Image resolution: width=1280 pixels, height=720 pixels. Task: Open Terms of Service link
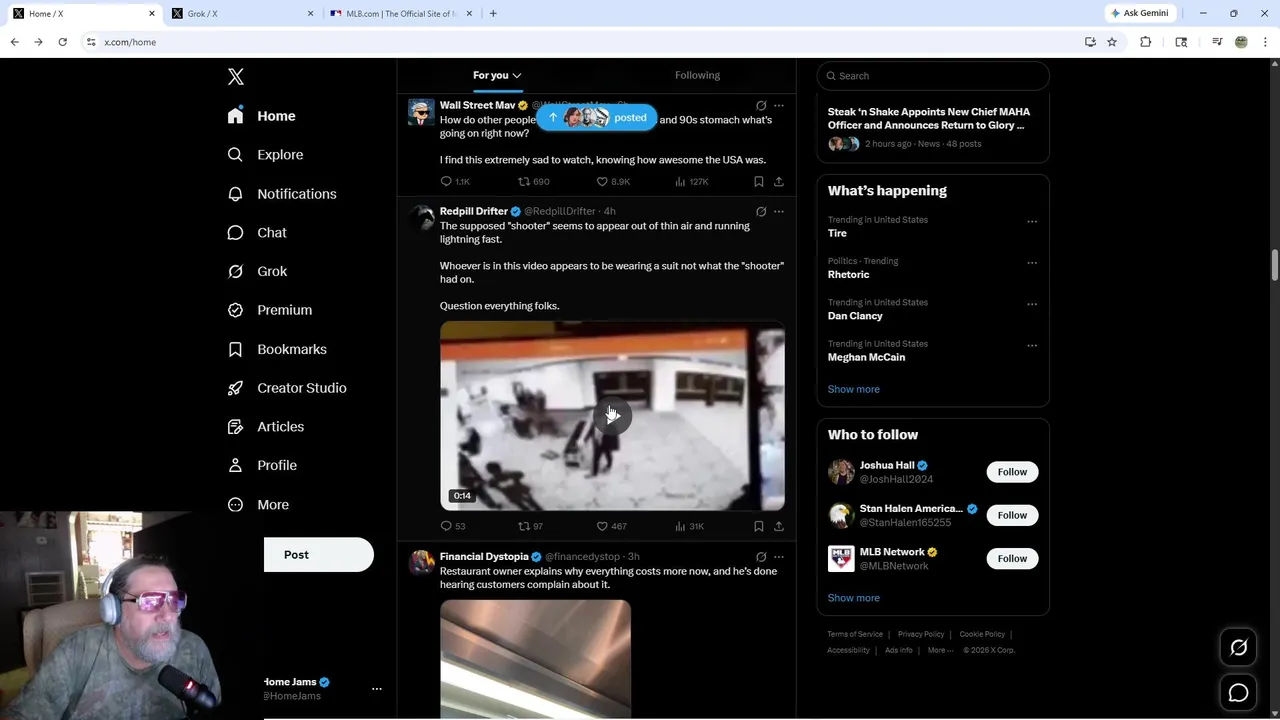coord(855,634)
